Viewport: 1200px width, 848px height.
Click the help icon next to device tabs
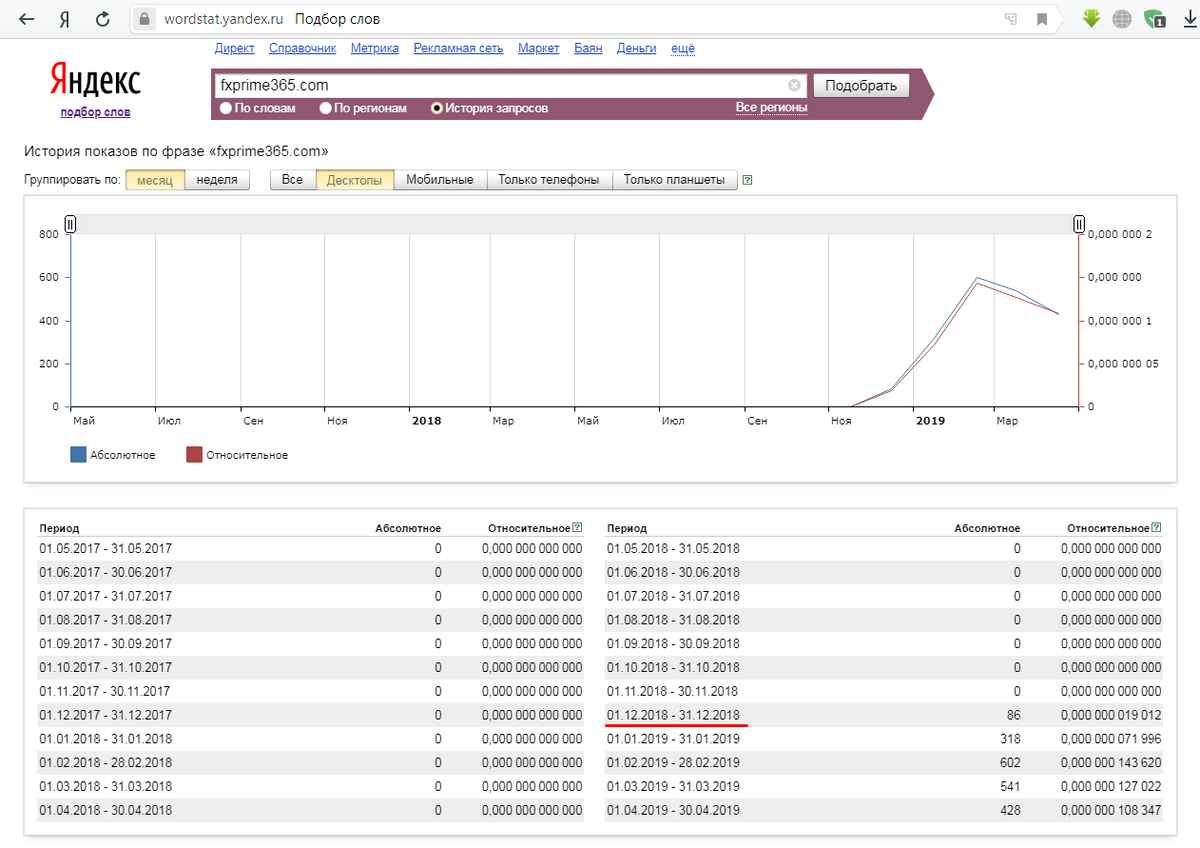tap(747, 180)
